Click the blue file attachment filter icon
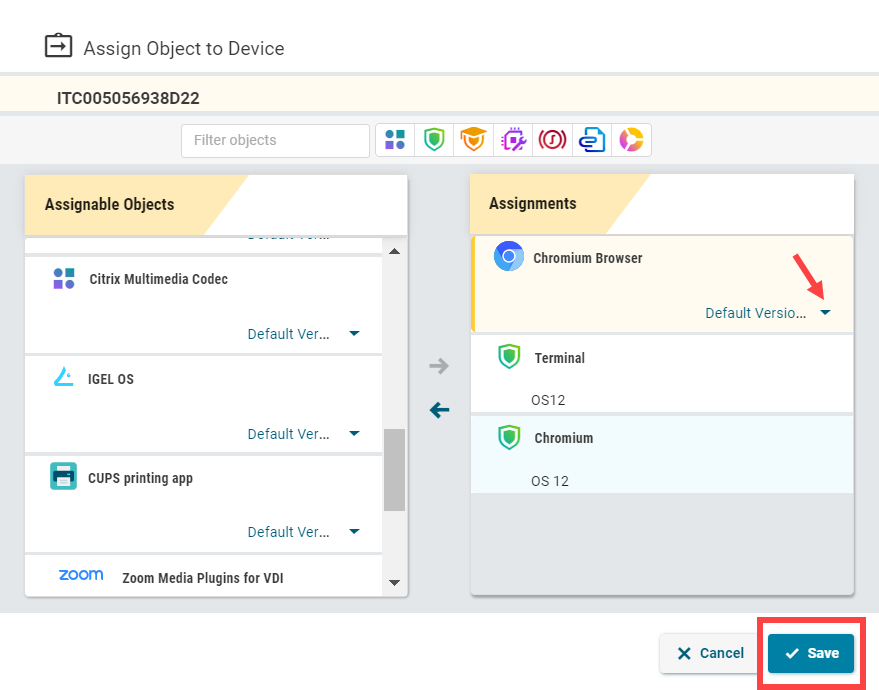879x690 pixels. click(x=592, y=140)
